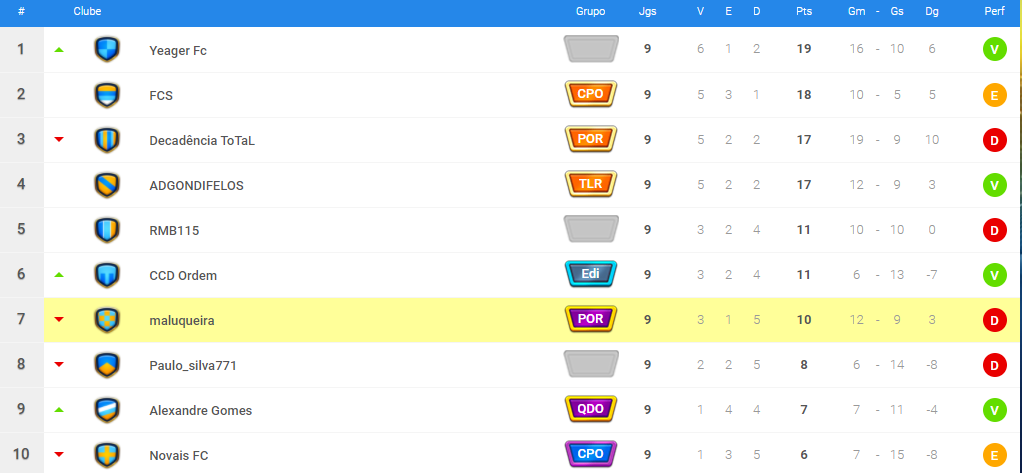The height and width of the screenshot is (473, 1022).
Task: Click the orange E performance circle for FCS
Action: pos(995,95)
